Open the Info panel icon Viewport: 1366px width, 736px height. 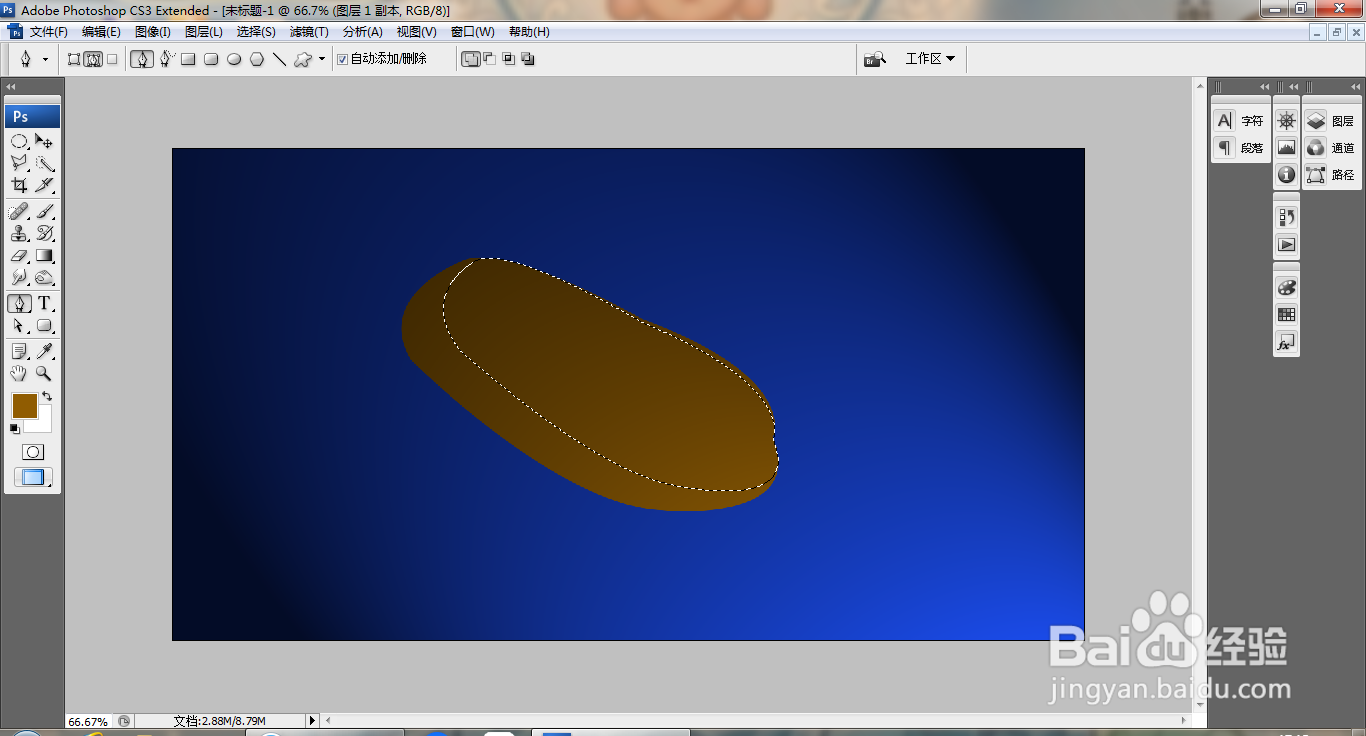(x=1287, y=175)
